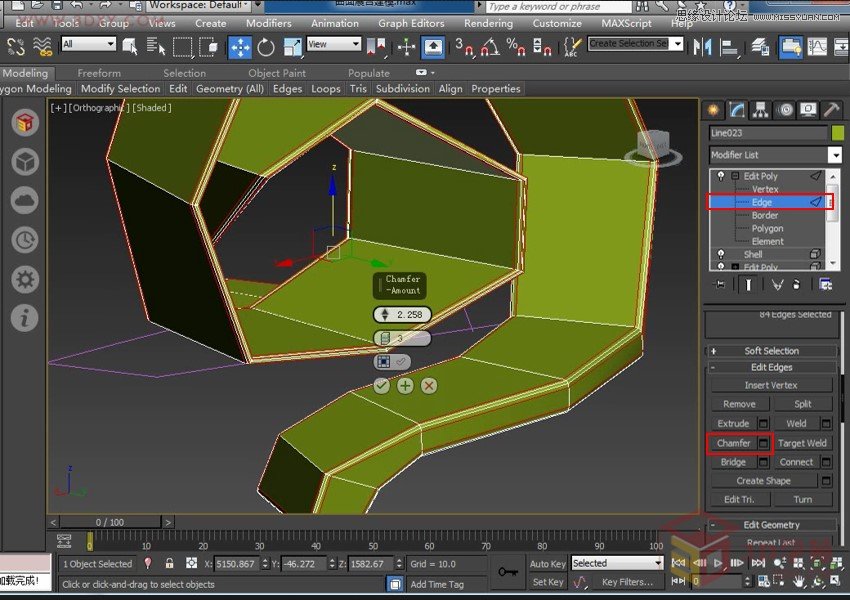Open the Graph Editors menu

(411, 23)
